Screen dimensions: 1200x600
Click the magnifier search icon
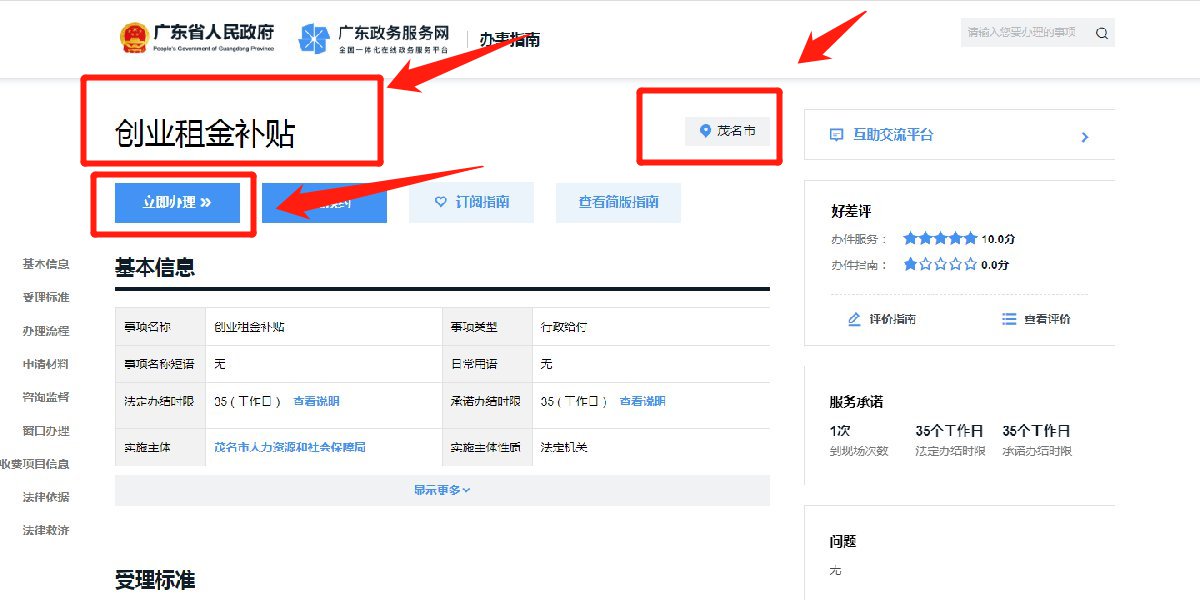1102,33
